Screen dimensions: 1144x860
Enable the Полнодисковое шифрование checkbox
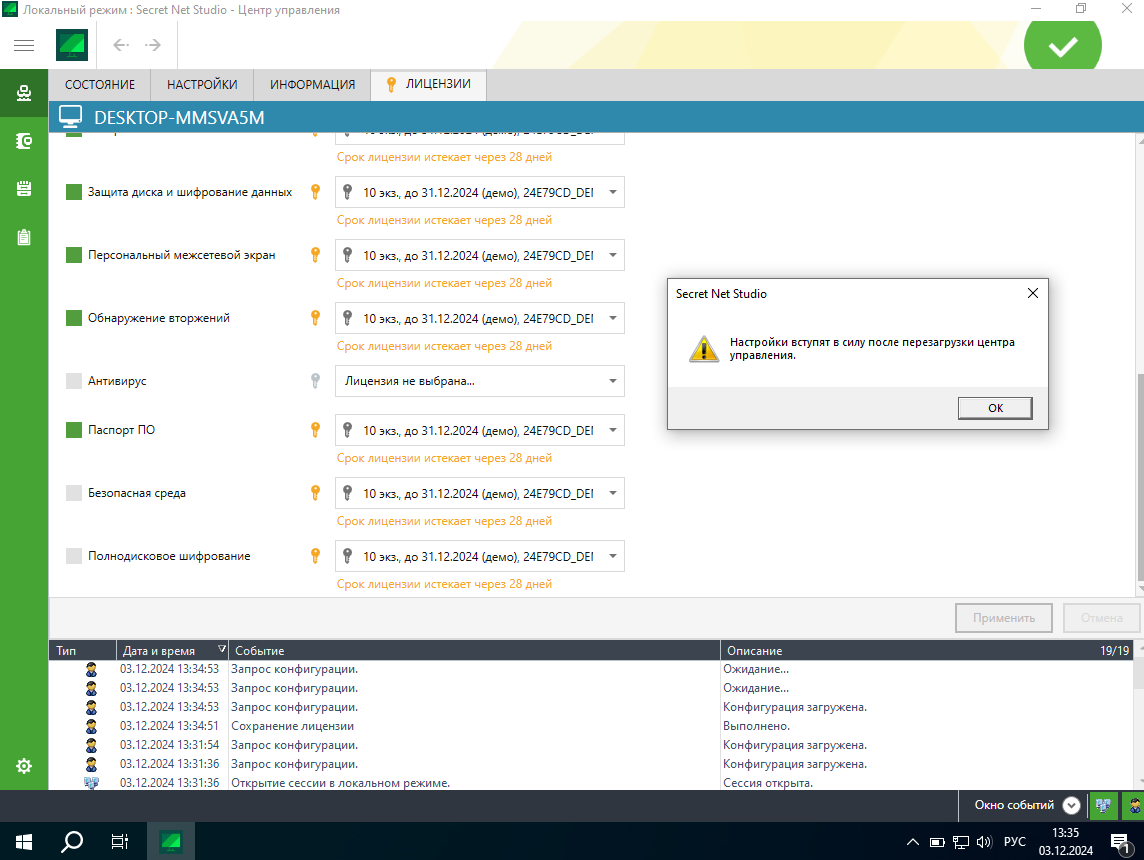point(74,556)
